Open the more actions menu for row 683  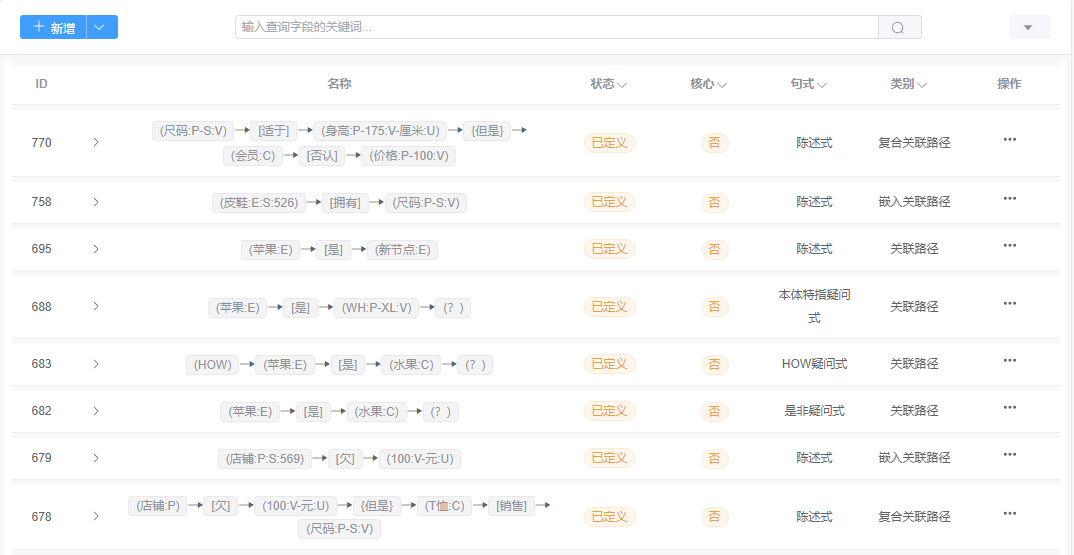pyautogui.click(x=1009, y=361)
